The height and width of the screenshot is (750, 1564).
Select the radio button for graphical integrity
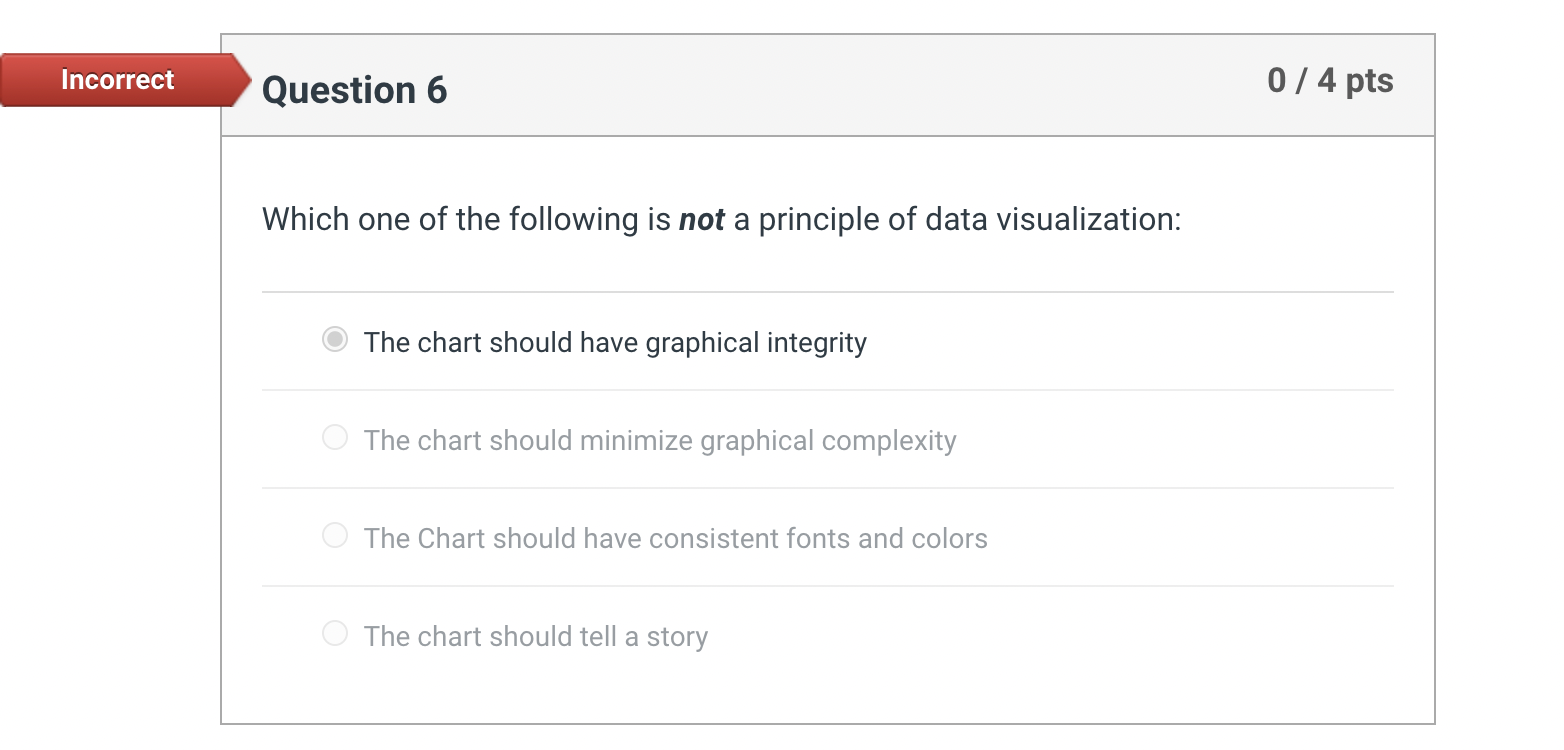(x=335, y=339)
